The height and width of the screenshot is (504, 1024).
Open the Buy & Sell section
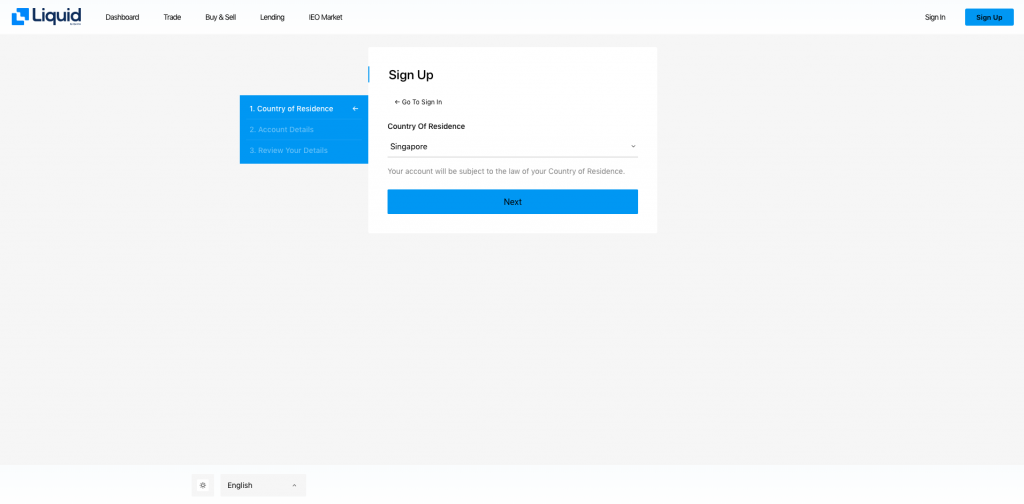point(220,17)
